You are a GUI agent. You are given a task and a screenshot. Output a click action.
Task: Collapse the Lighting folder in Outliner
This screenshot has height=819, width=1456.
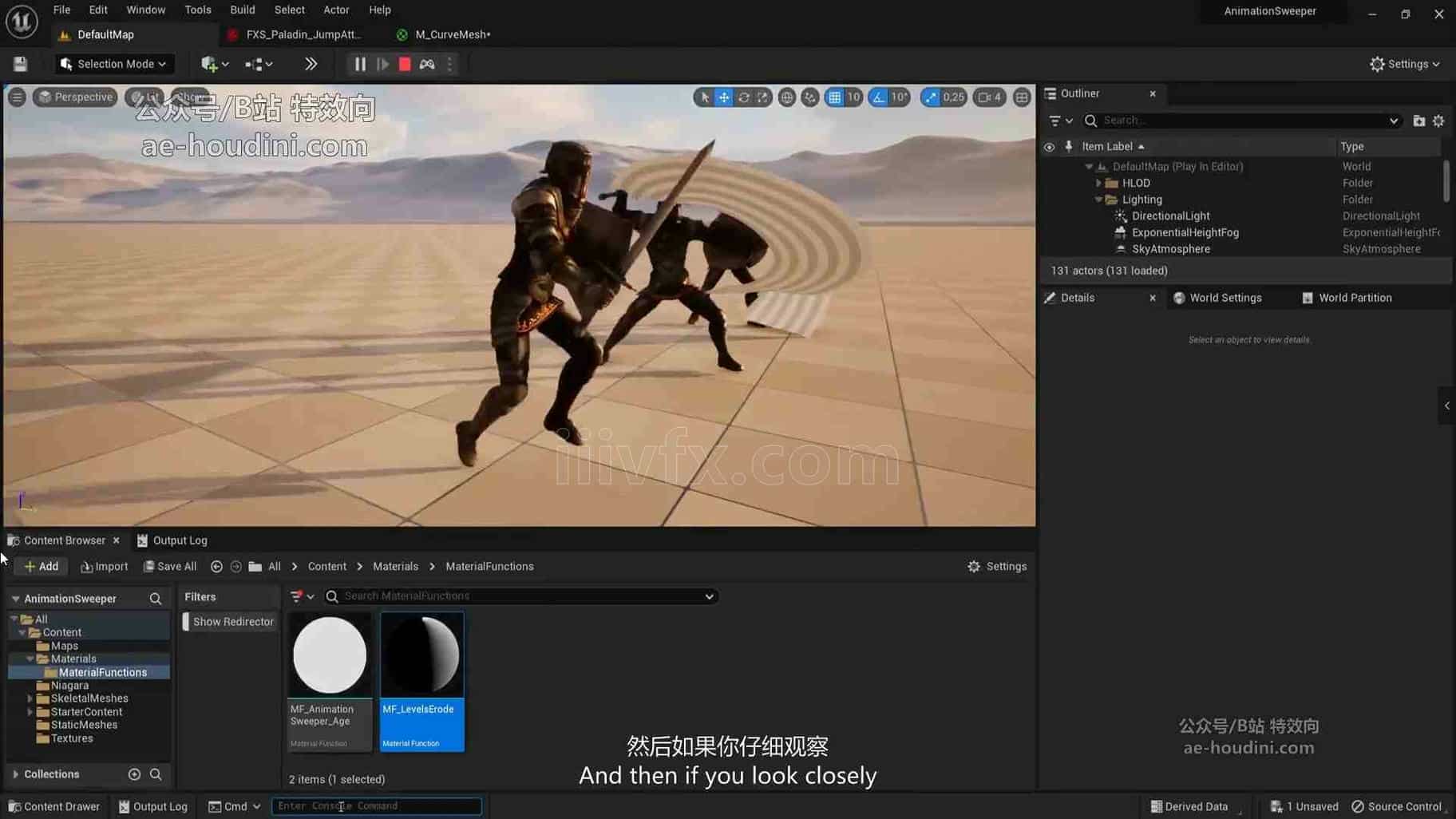1098,200
